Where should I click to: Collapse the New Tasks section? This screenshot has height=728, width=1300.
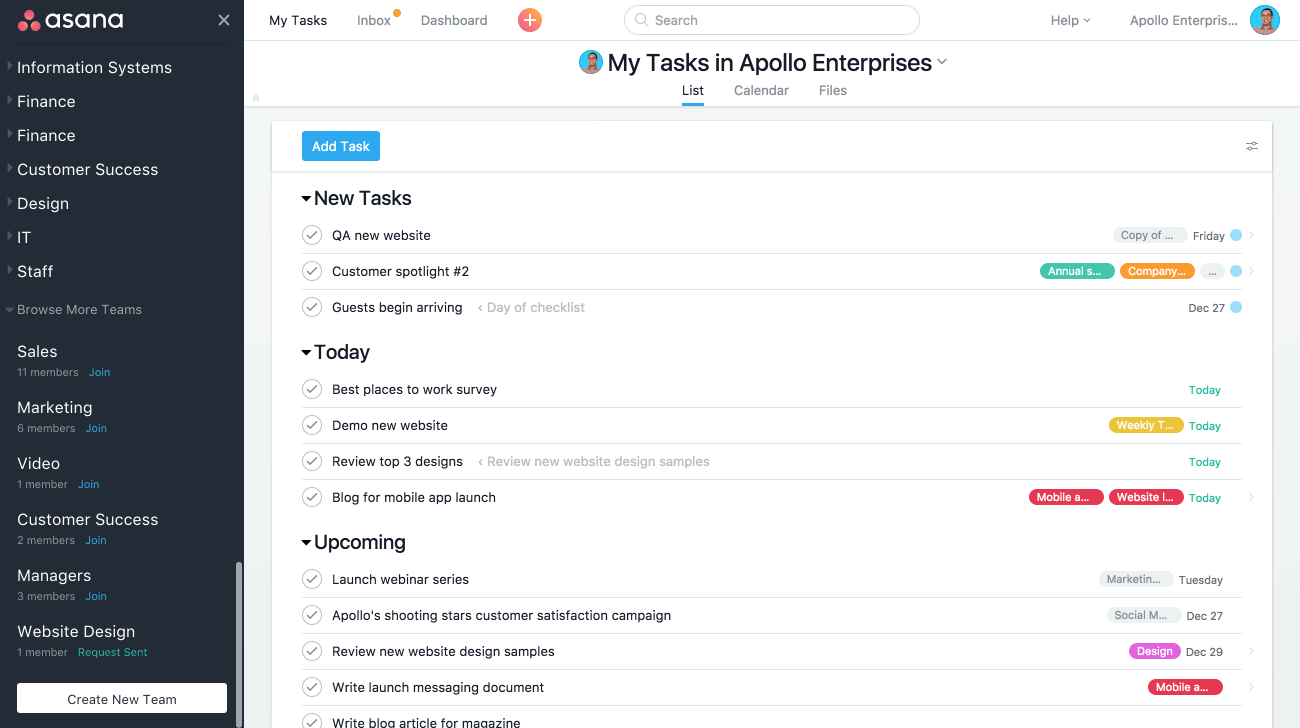(306, 199)
